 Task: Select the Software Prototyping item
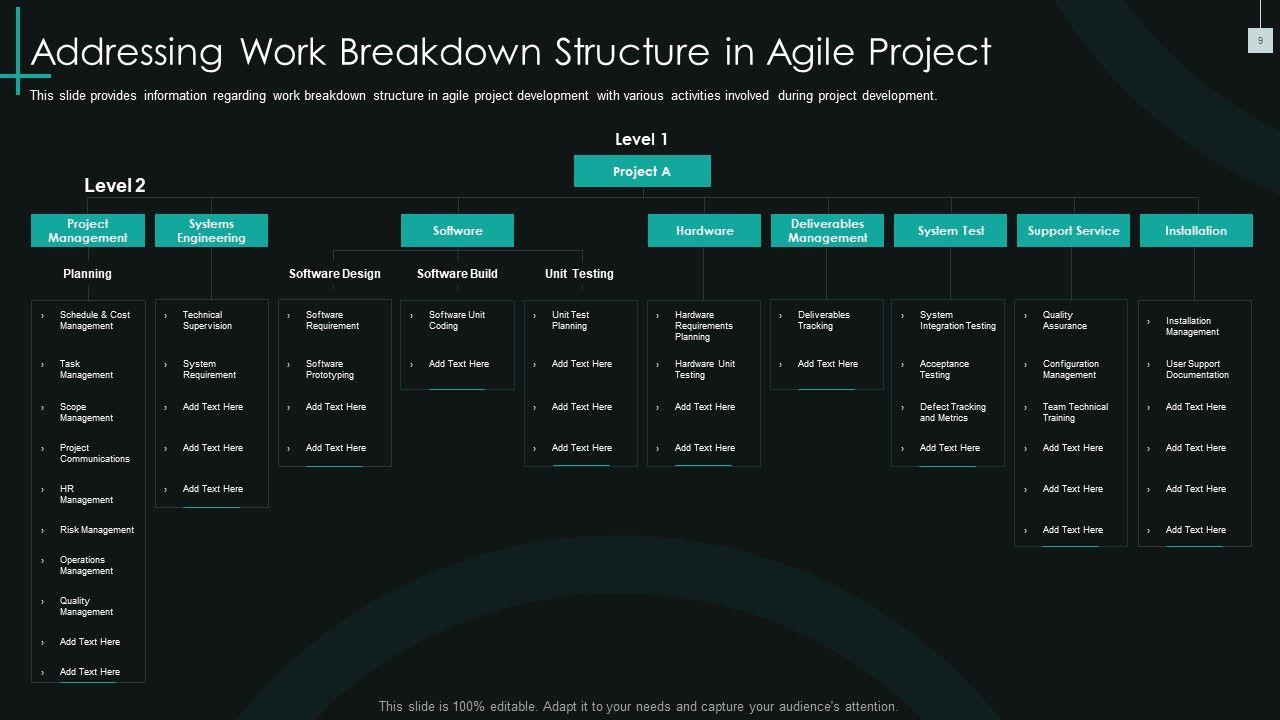coord(329,370)
